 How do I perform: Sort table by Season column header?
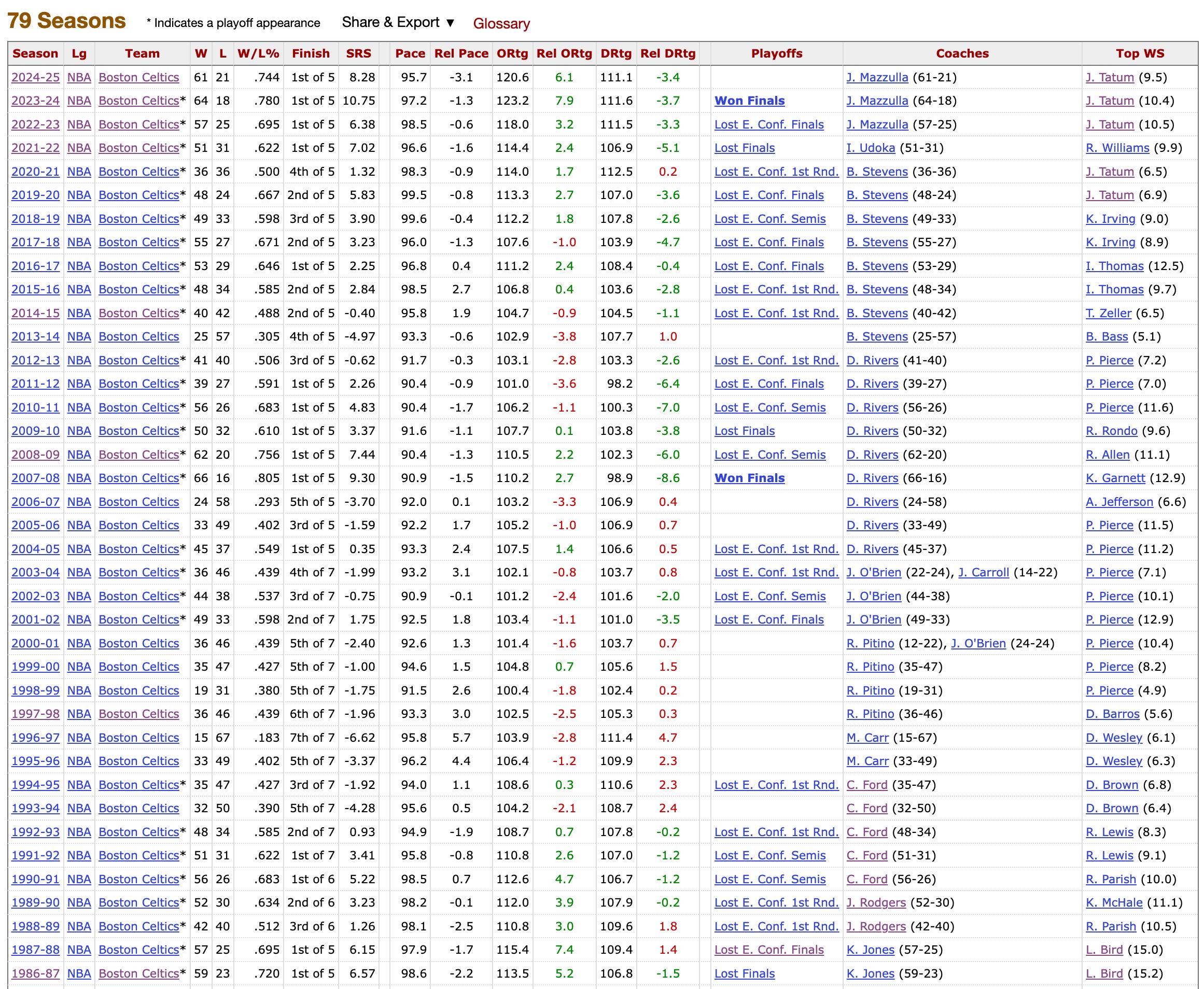[35, 53]
